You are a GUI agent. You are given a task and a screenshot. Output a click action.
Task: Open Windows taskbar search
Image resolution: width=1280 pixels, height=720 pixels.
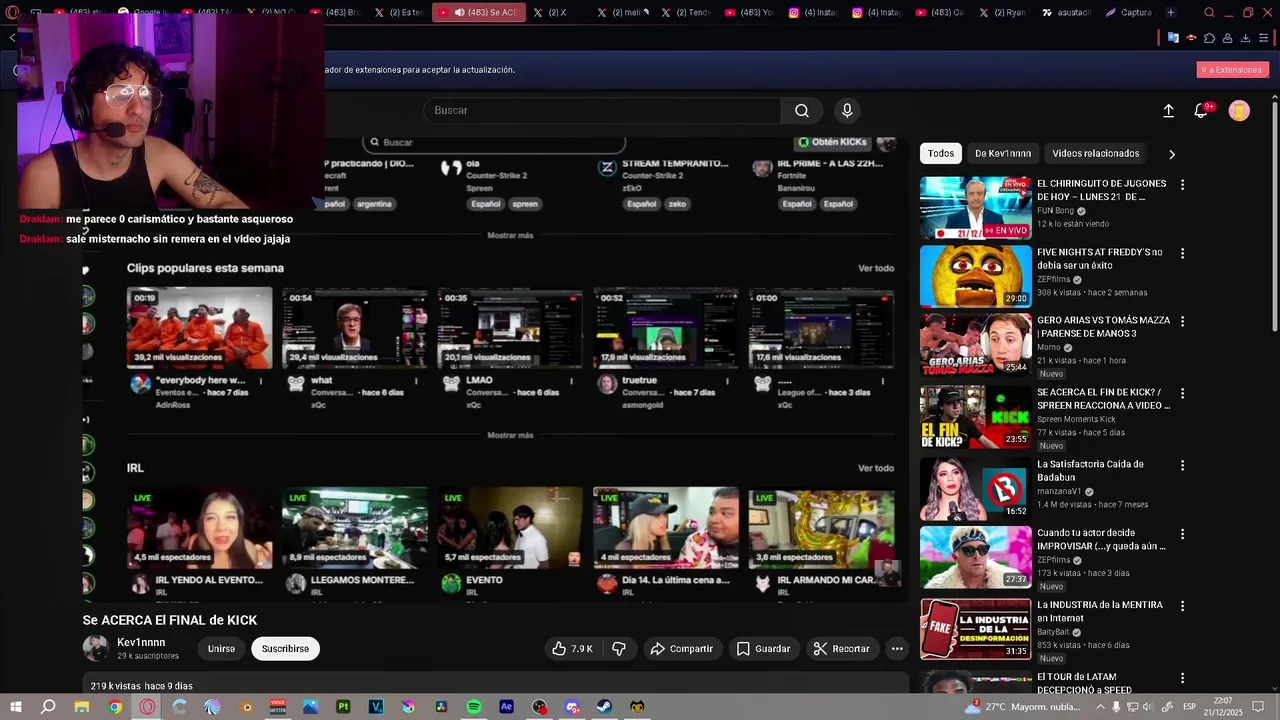(x=48, y=707)
